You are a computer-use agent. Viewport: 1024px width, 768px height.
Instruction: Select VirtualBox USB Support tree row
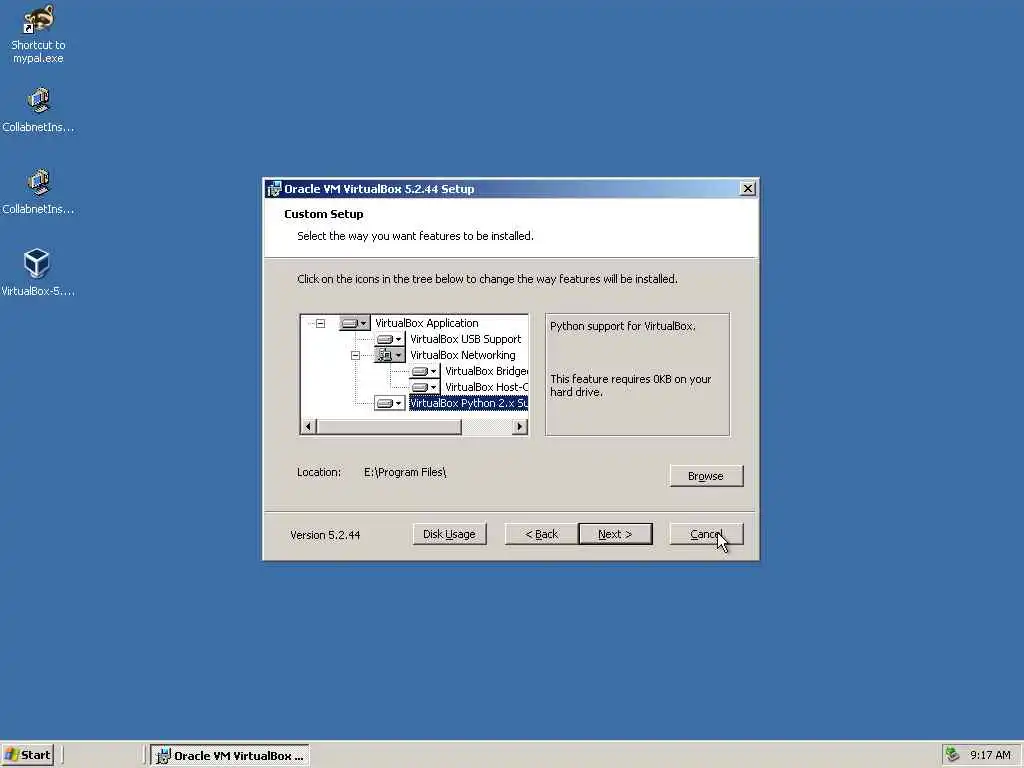[466, 340]
